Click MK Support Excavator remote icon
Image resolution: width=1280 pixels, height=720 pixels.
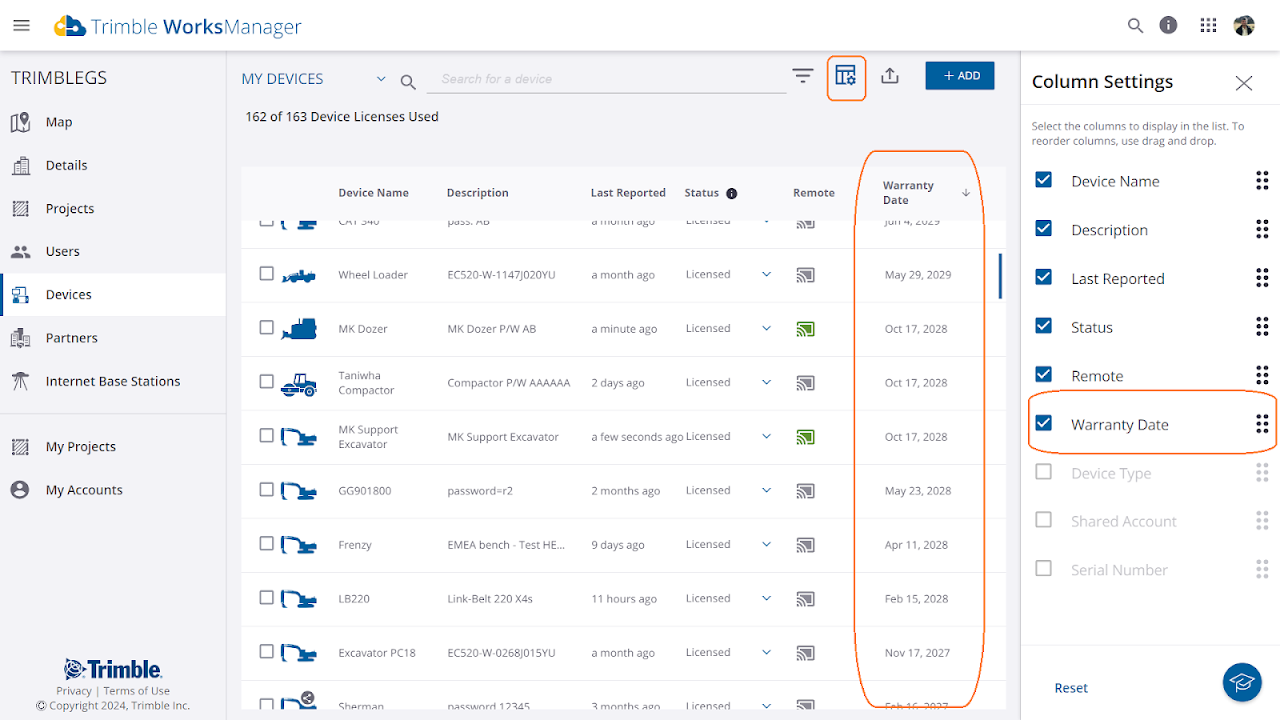[805, 437]
